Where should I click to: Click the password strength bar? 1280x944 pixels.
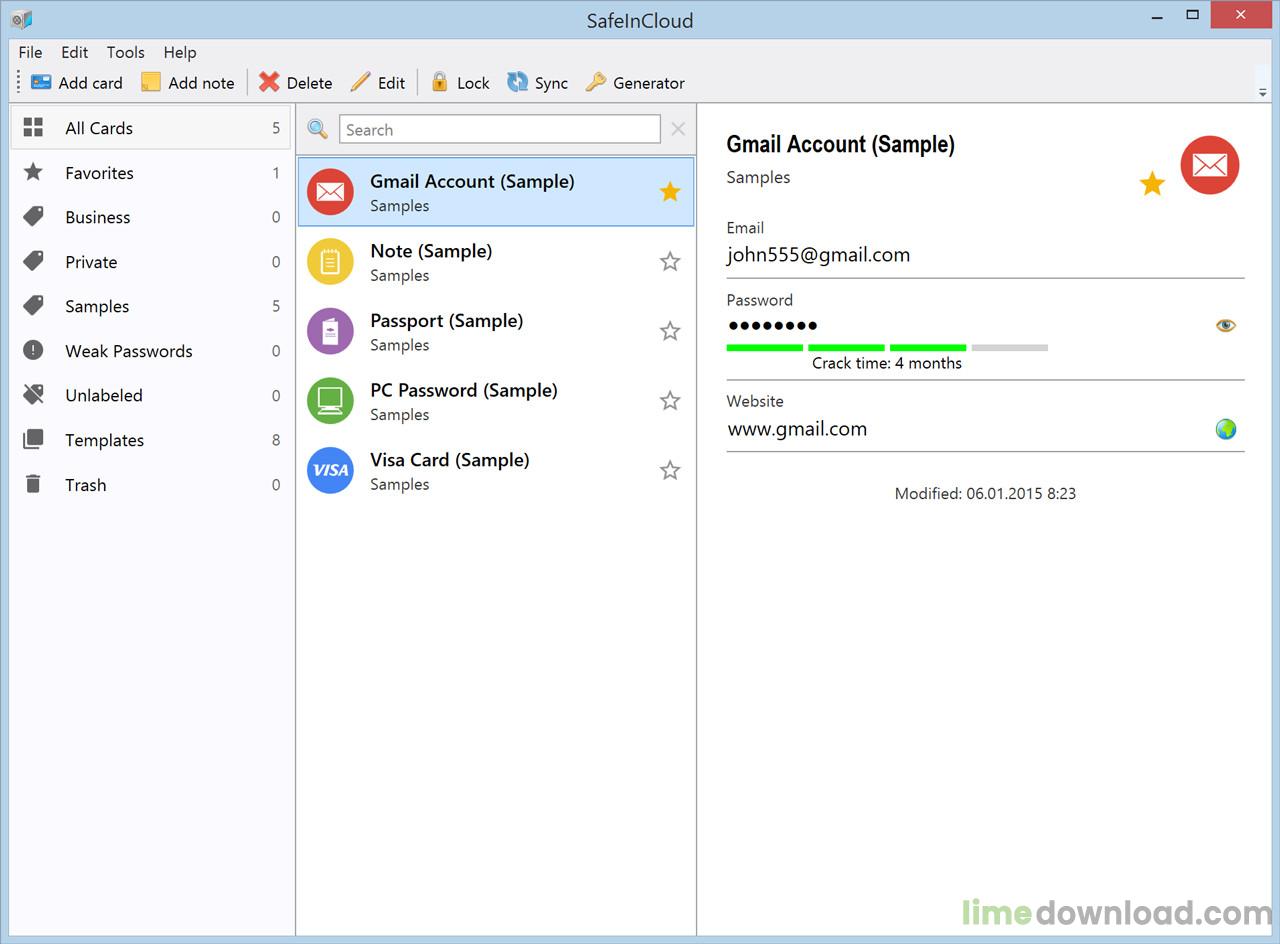pos(886,347)
